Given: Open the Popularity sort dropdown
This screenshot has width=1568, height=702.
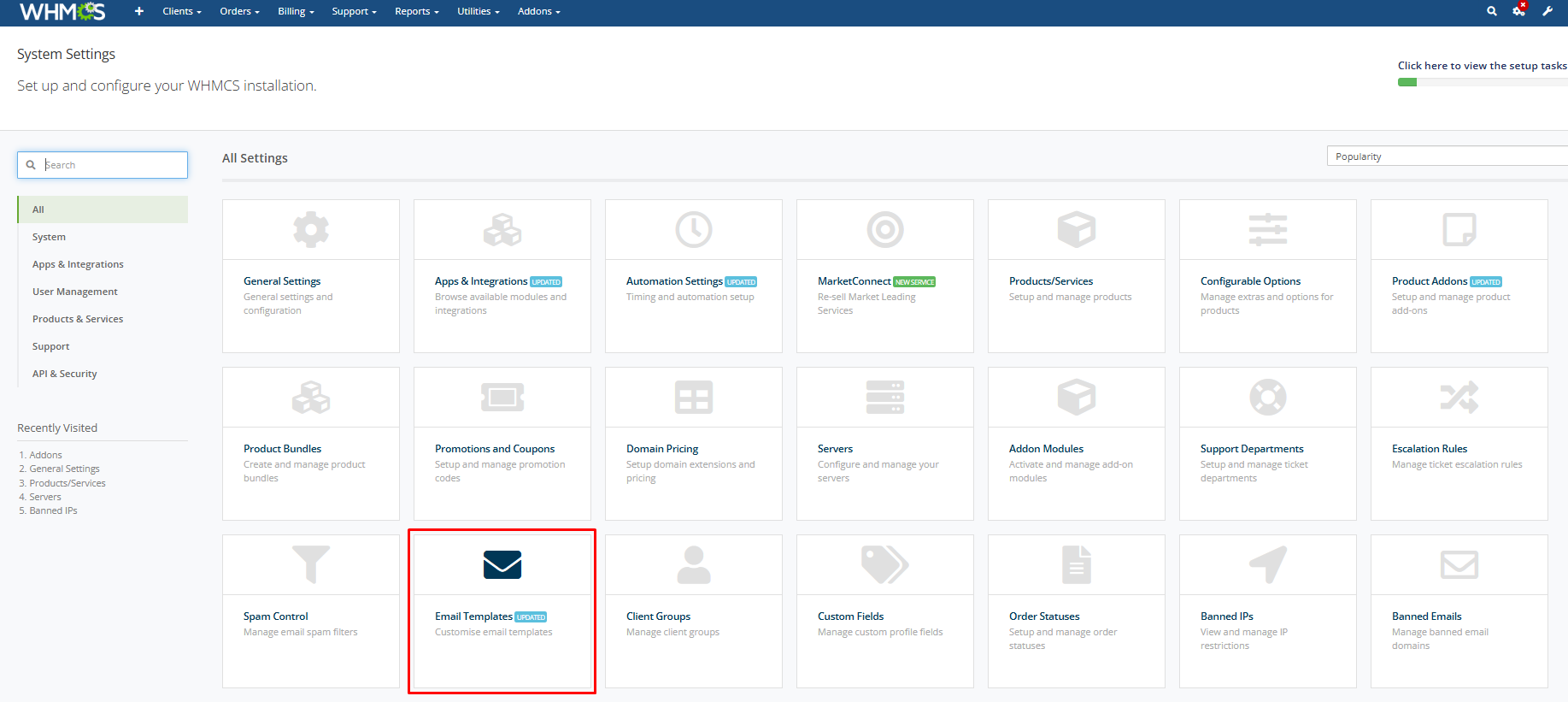Looking at the screenshot, I should pyautogui.click(x=1446, y=156).
